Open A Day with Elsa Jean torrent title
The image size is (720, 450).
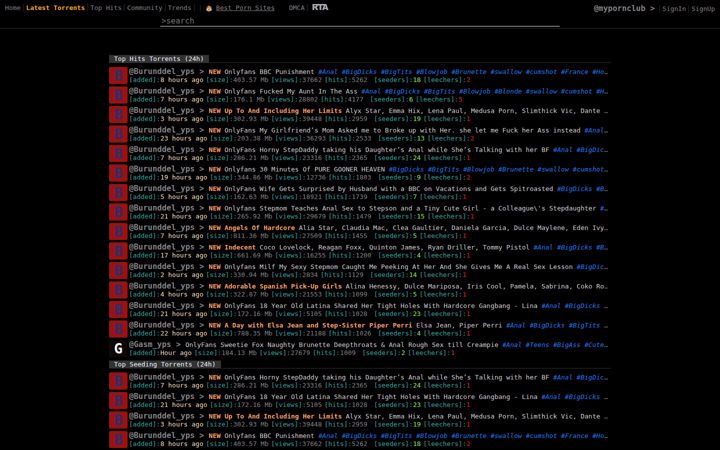pyautogui.click(x=318, y=325)
